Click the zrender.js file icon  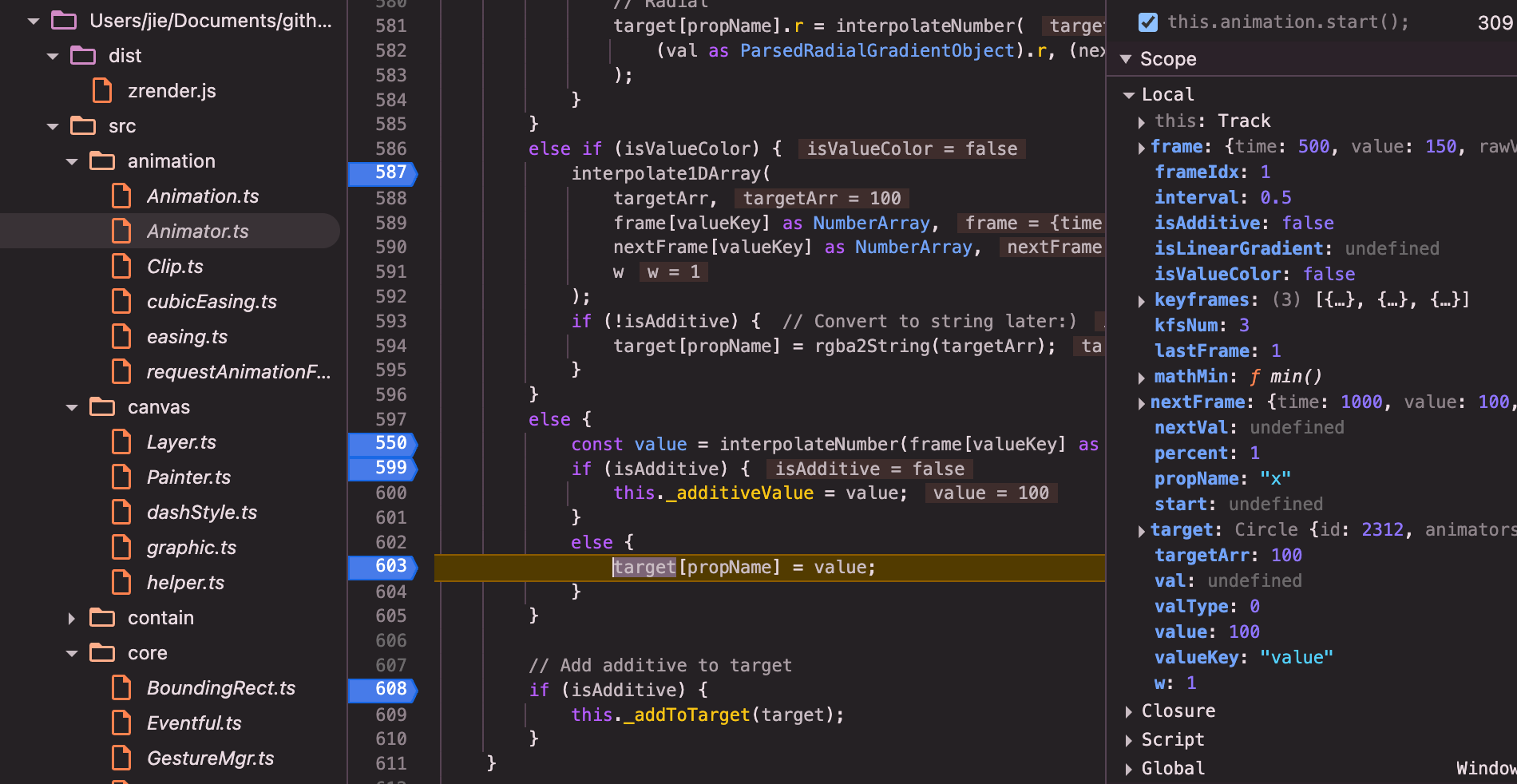102,91
